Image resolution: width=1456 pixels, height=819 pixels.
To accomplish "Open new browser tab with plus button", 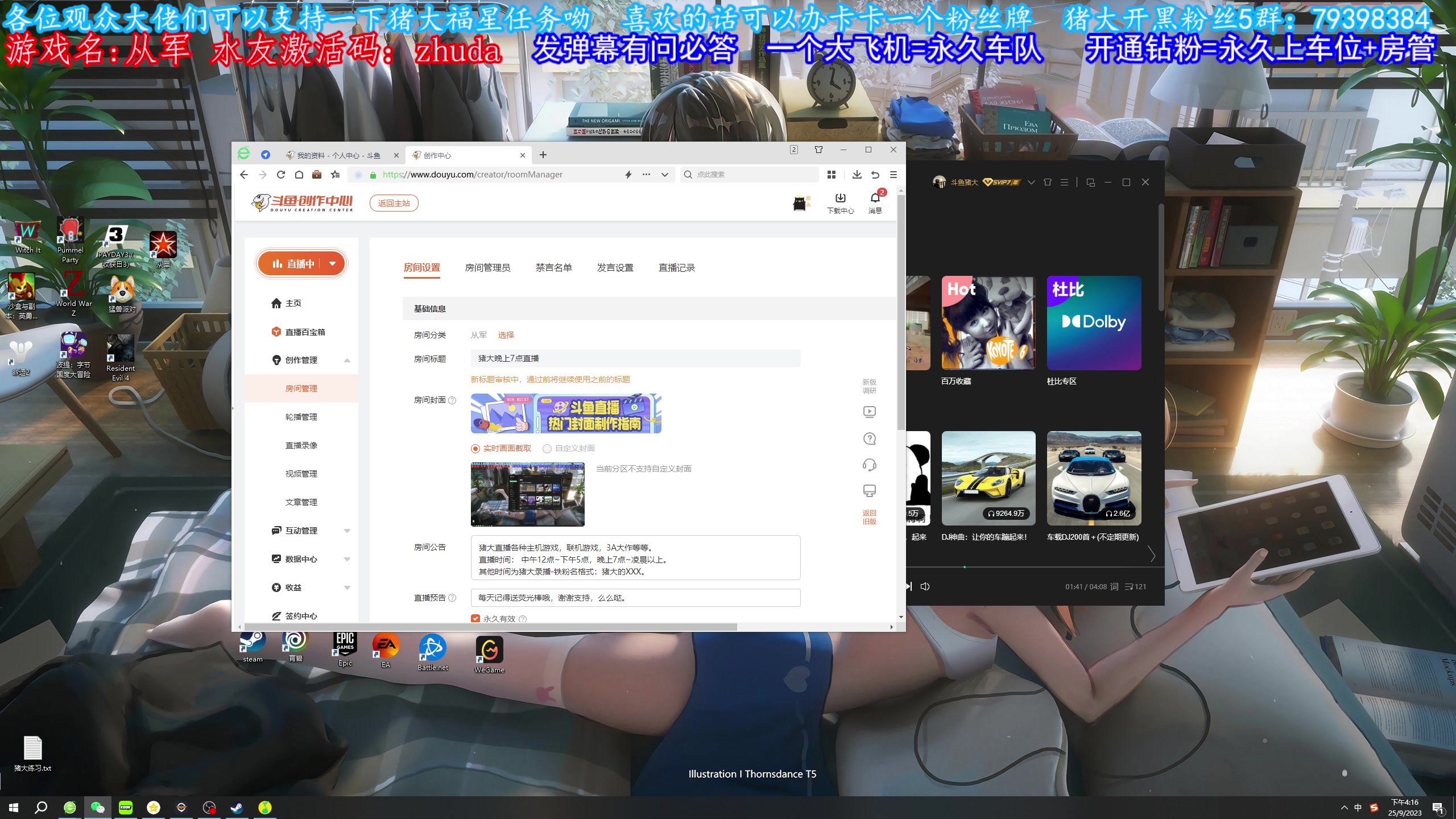I will 543,155.
